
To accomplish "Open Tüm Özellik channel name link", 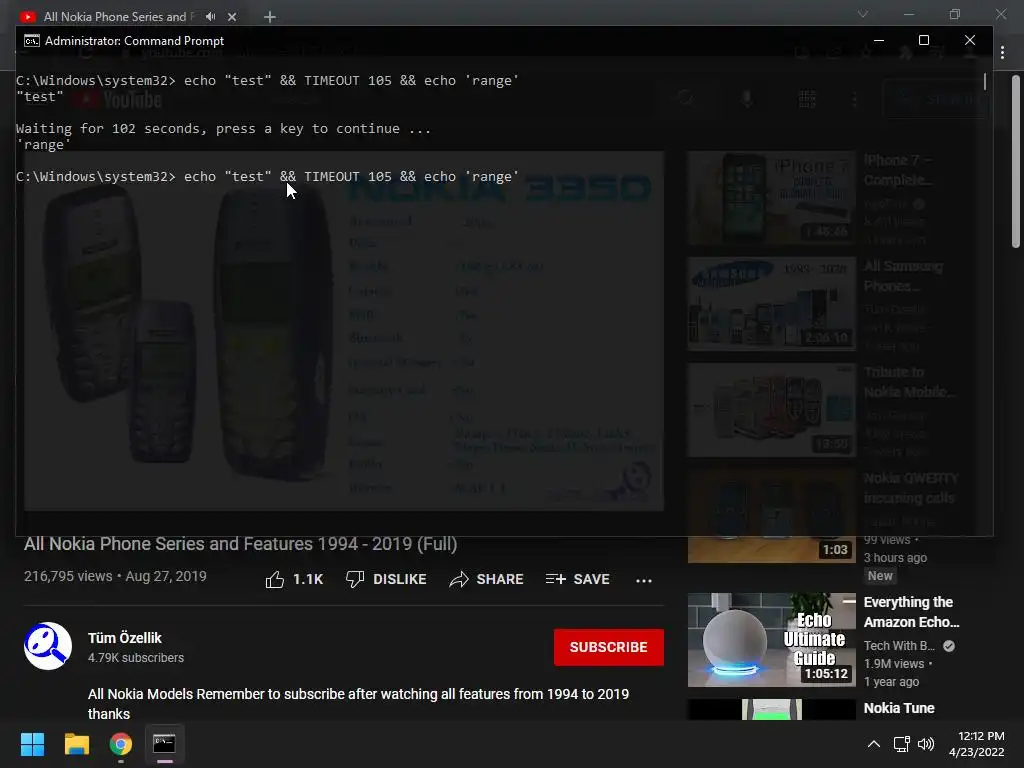I will [x=125, y=638].
